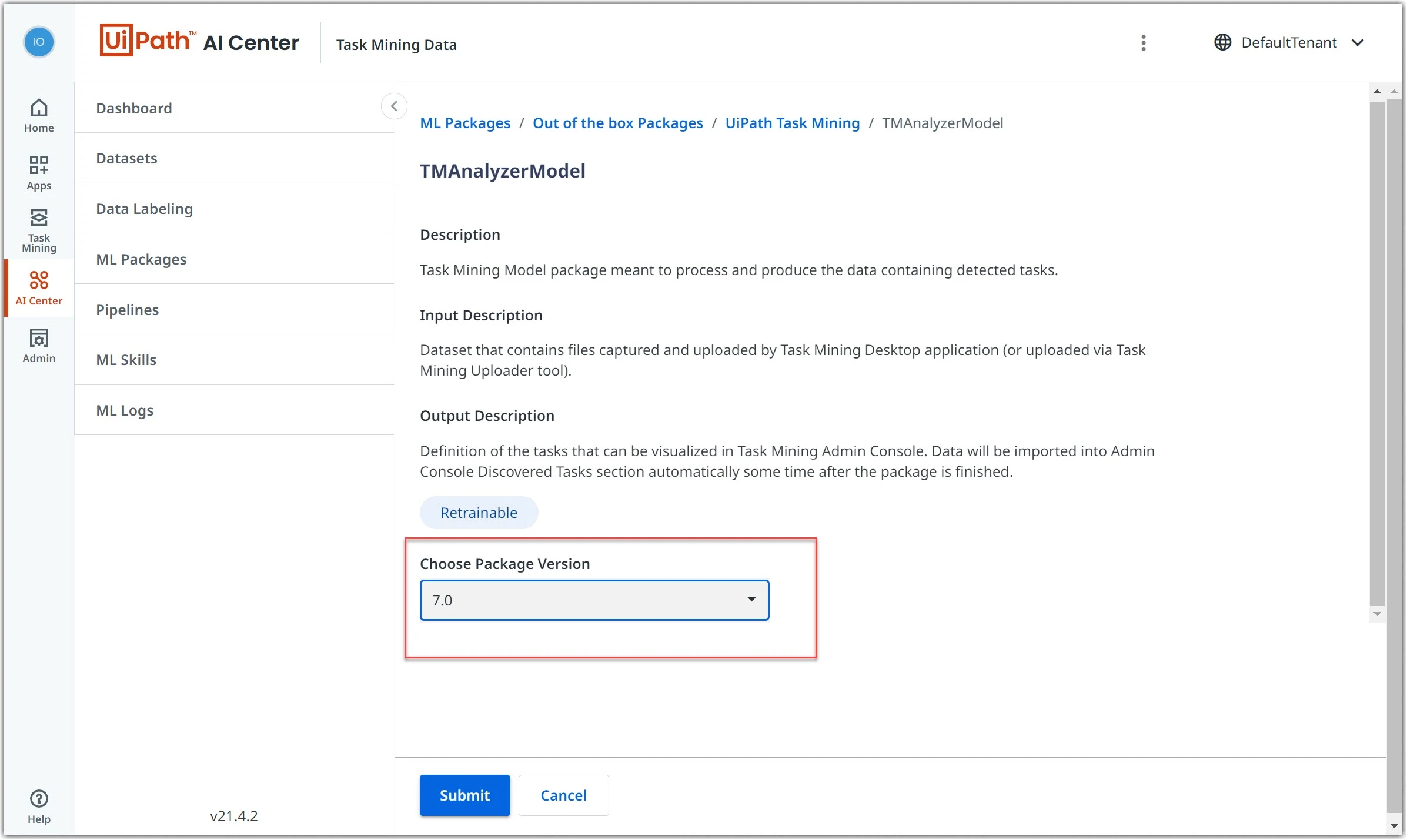Click the inner content scrollbar up arrow
Viewport: 1407px width, 840px height.
coord(1377,92)
